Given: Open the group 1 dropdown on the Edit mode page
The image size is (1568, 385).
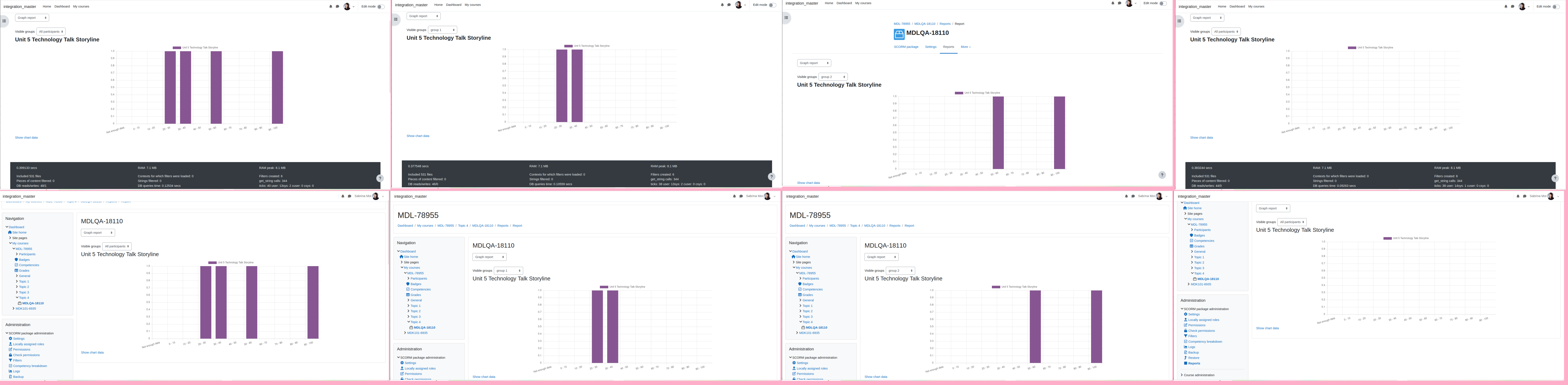Looking at the screenshot, I should coord(443,30).
